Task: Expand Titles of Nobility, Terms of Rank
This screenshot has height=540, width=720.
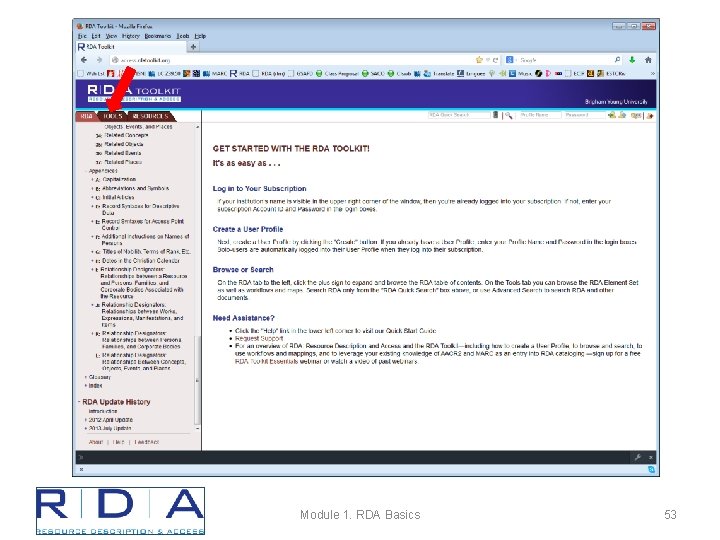Action: [93, 252]
